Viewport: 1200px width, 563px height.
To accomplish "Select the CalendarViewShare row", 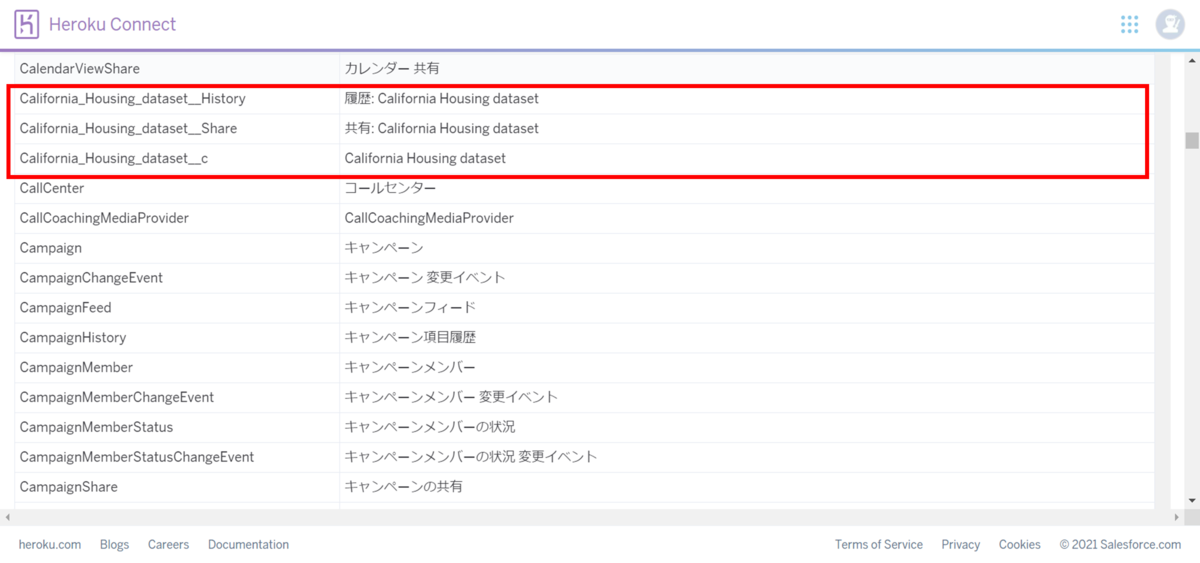I will tap(584, 69).
